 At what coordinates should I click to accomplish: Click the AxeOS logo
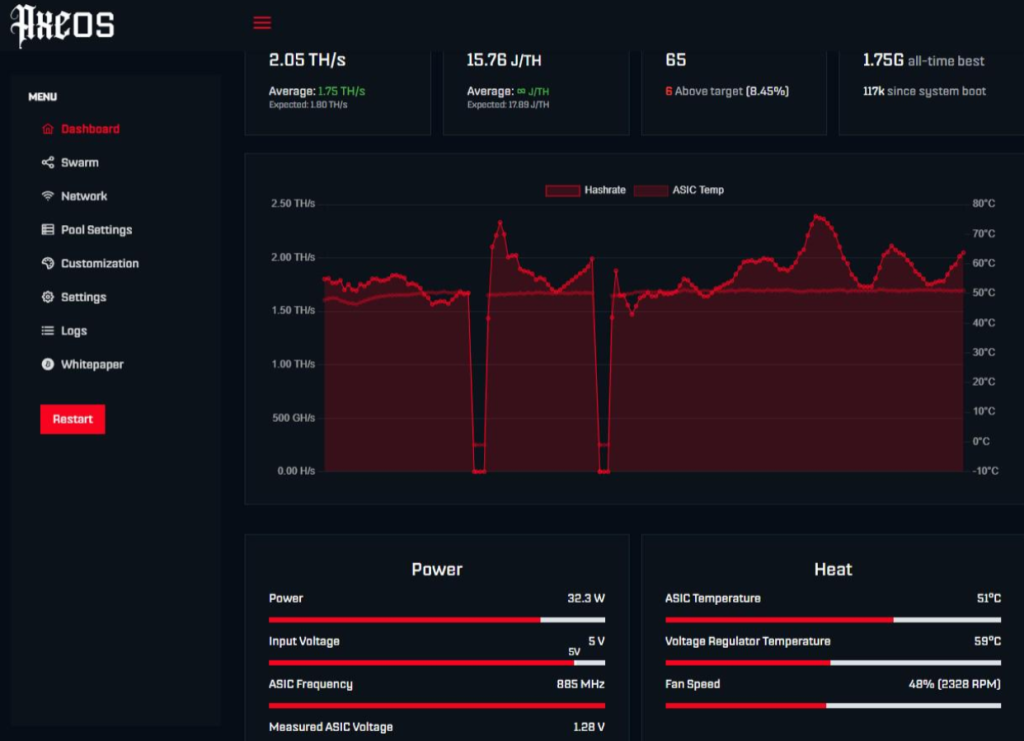pos(62,25)
